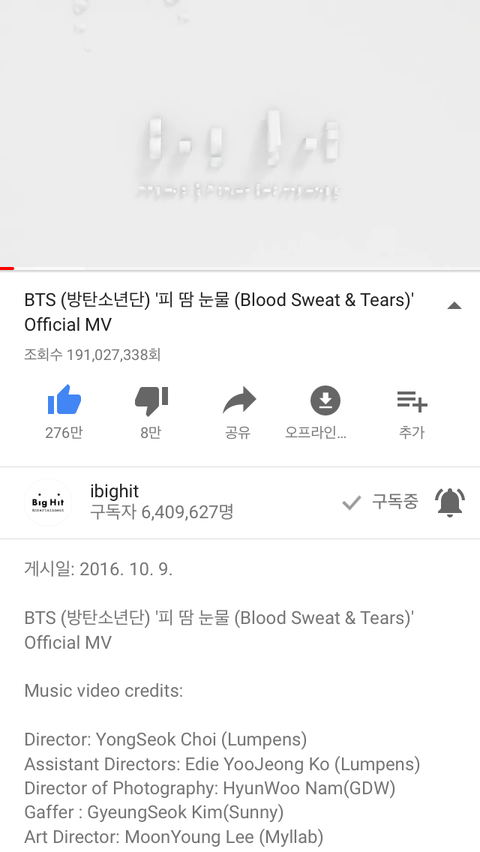Tap the video player area

240,133
